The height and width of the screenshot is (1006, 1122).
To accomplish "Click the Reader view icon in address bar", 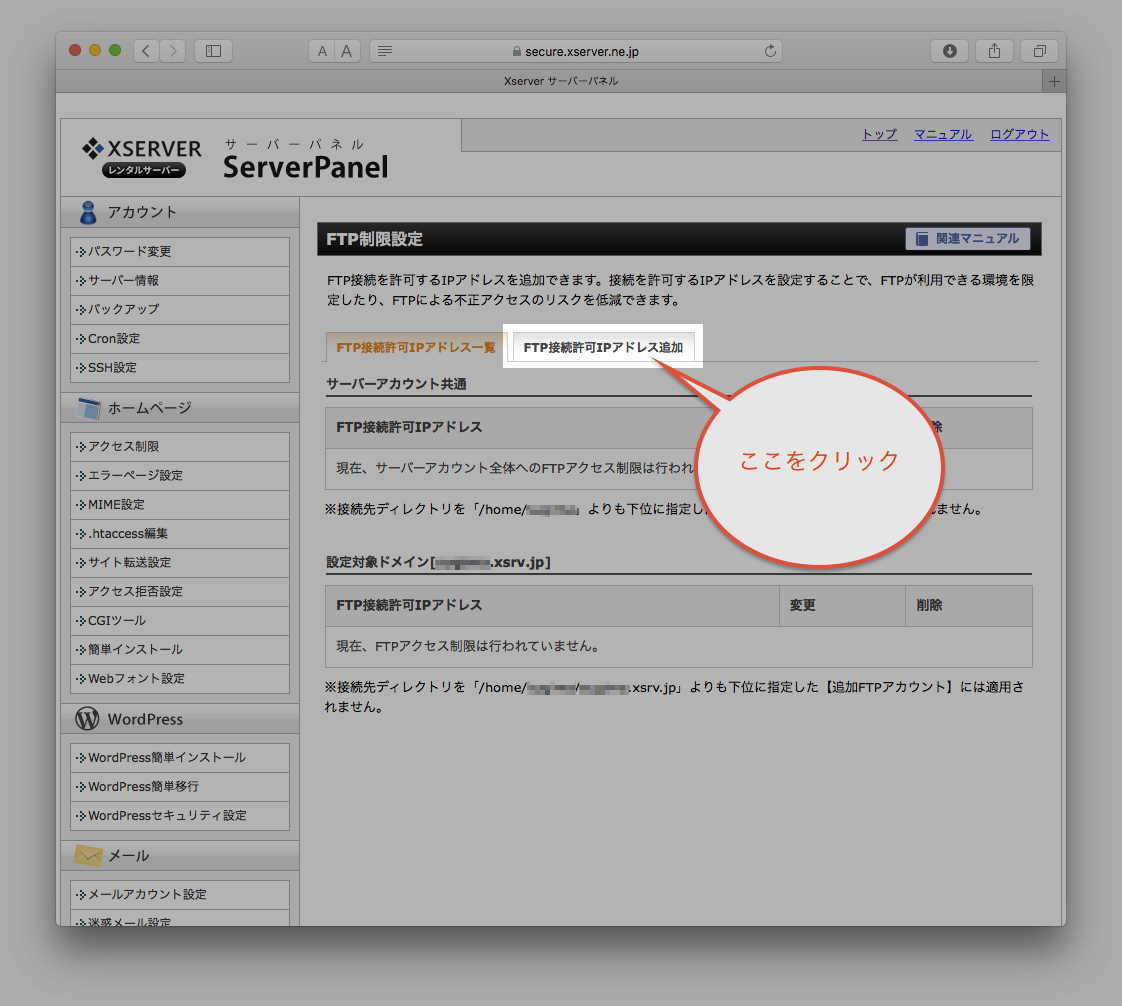I will [385, 51].
